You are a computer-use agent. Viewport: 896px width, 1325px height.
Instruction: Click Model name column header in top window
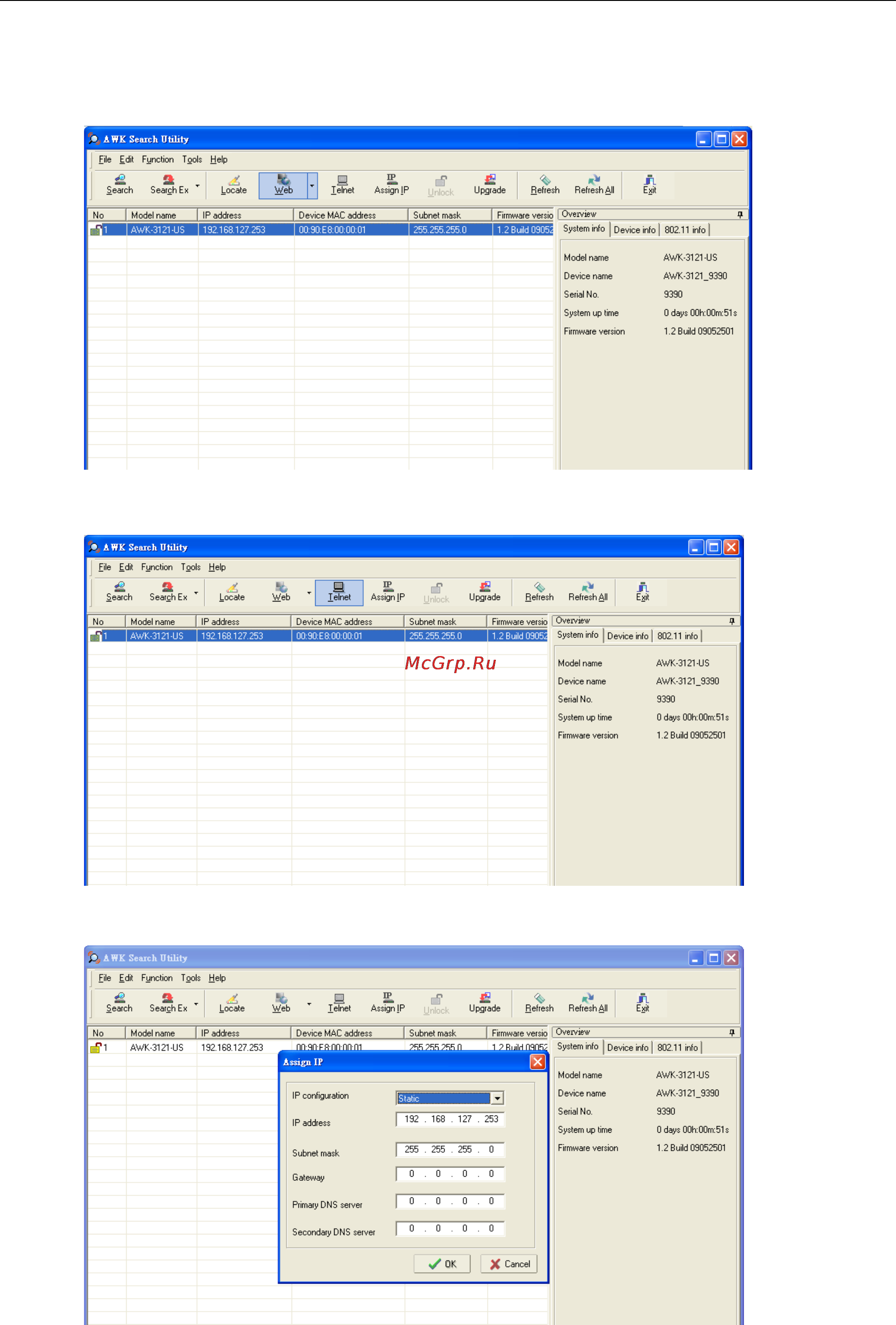162,215
